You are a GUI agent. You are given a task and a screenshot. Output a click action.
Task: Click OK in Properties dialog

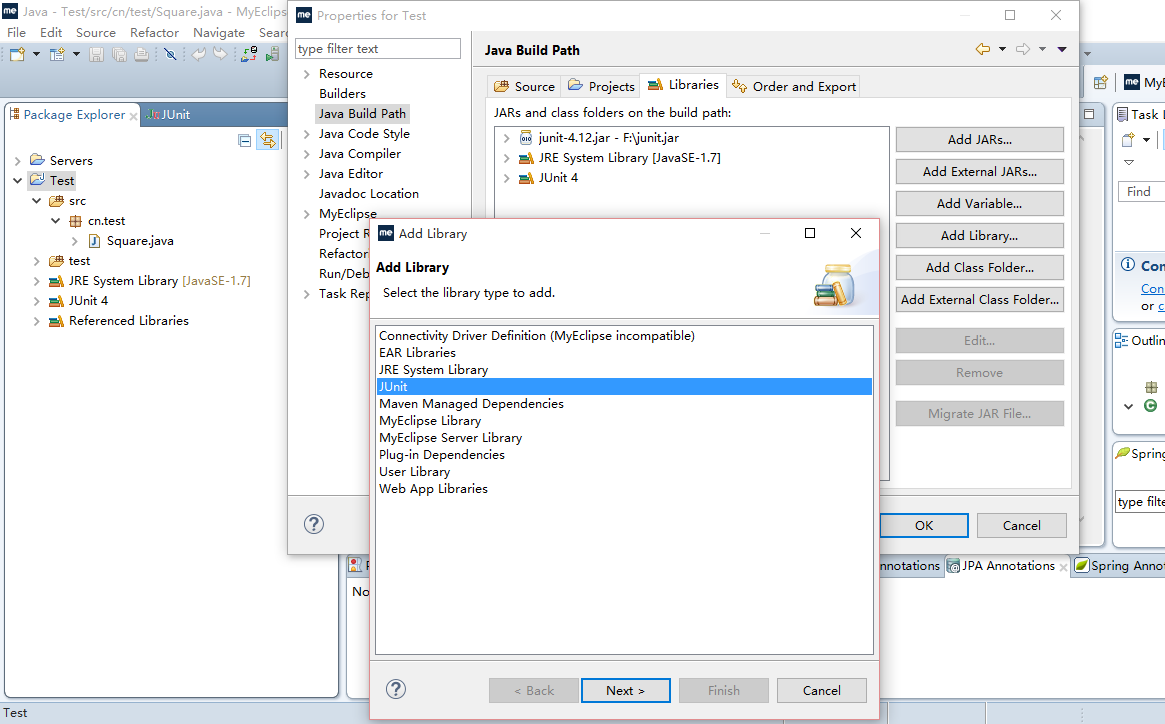tap(924, 526)
